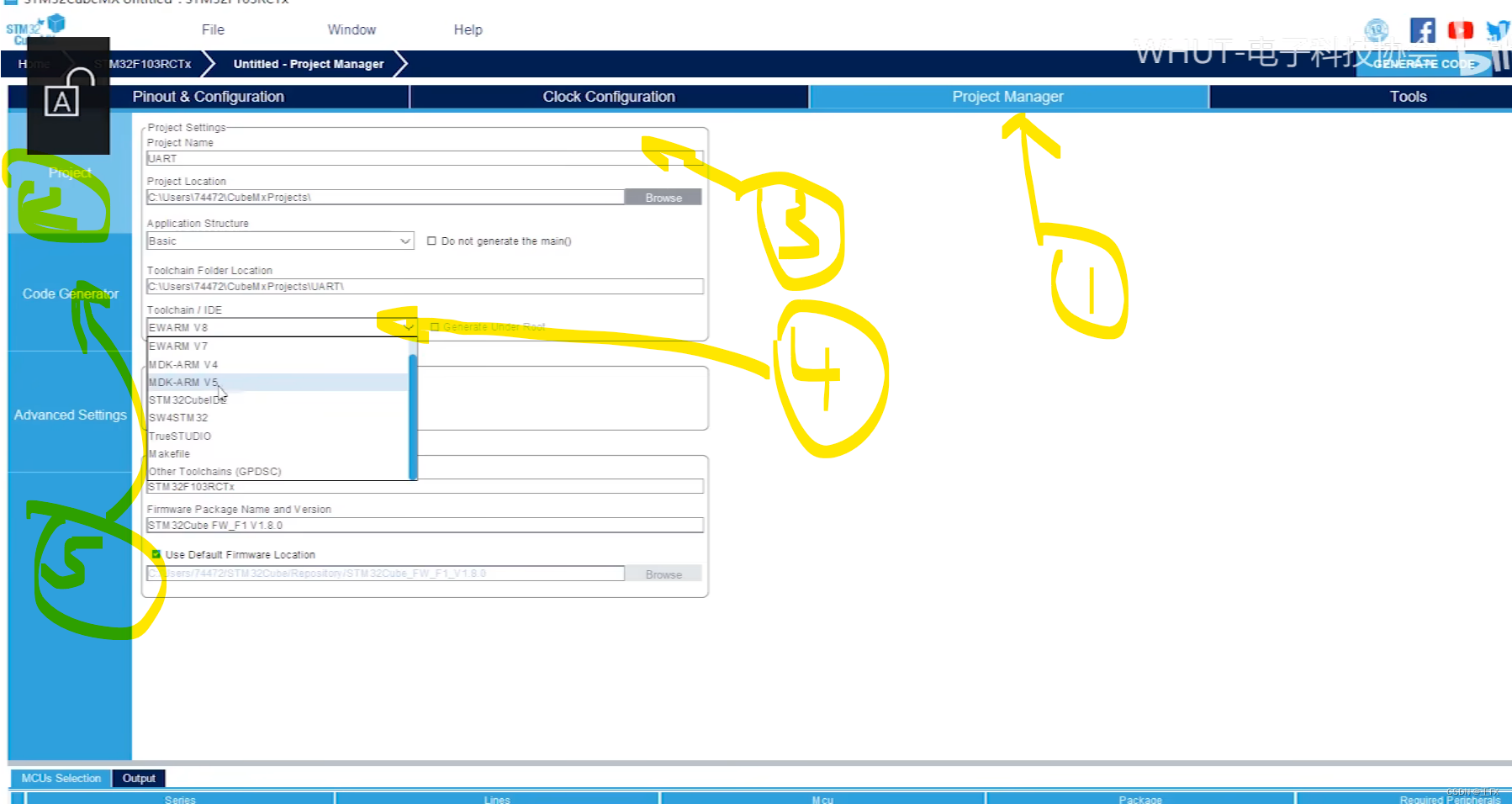Click the STM32CubeMX logo

[x=35, y=29]
